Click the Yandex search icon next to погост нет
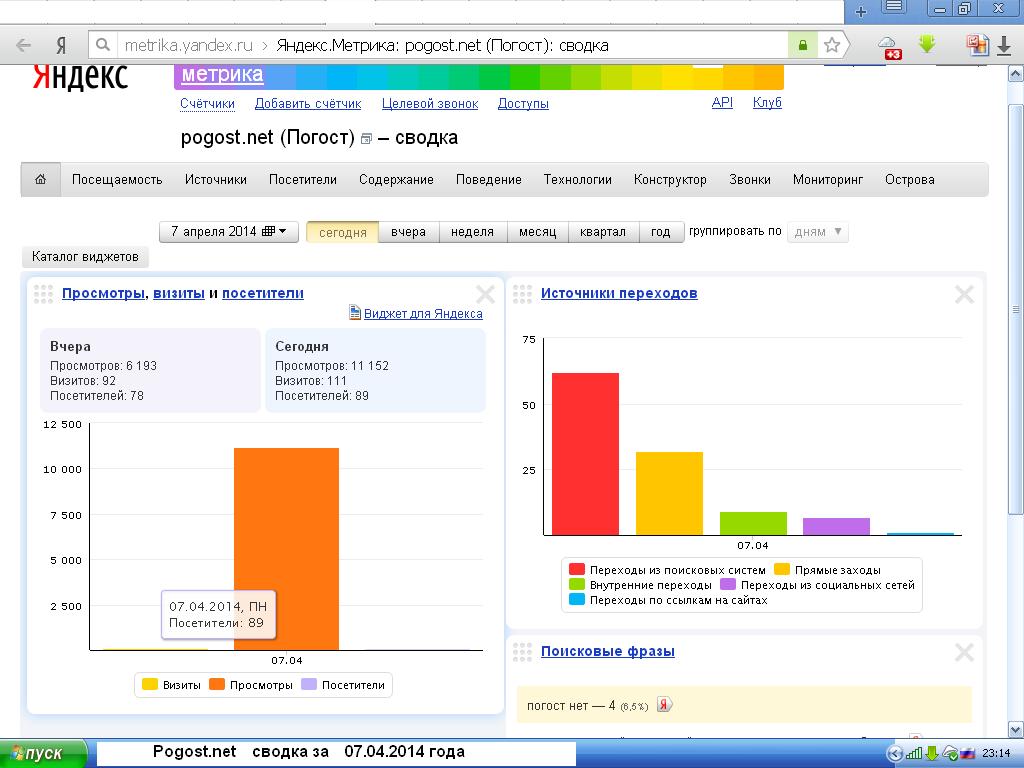Viewport: 1024px width, 768px height. pos(664,705)
